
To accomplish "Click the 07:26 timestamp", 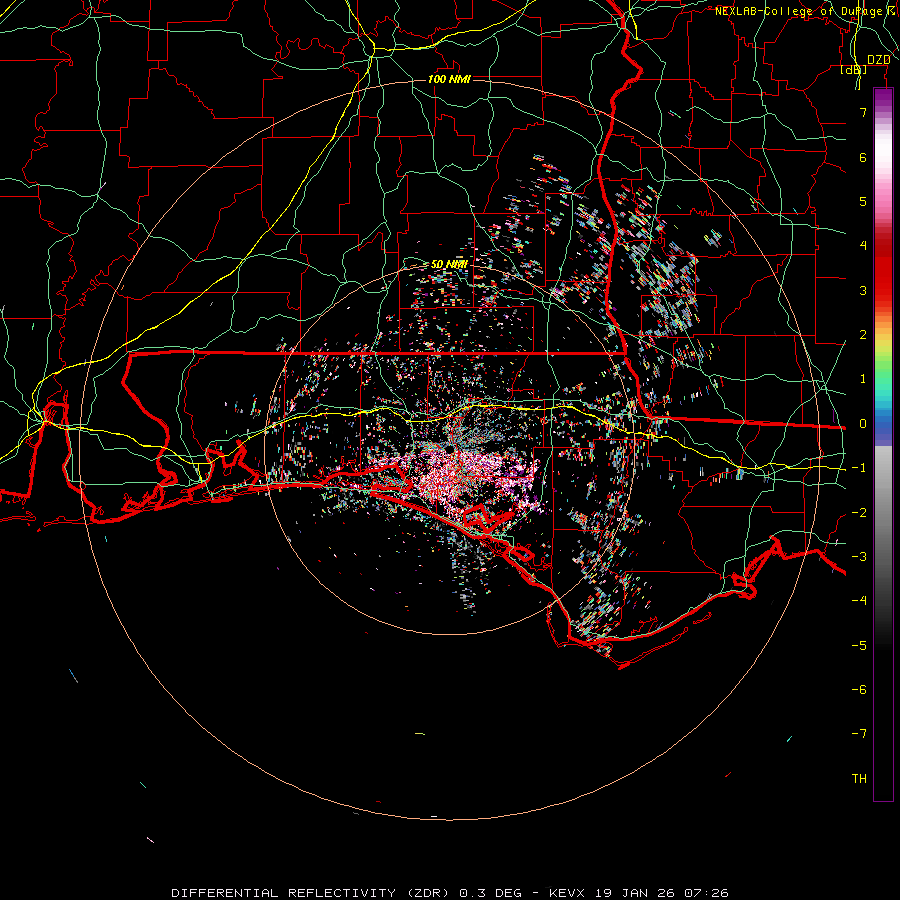I will tap(707, 893).
